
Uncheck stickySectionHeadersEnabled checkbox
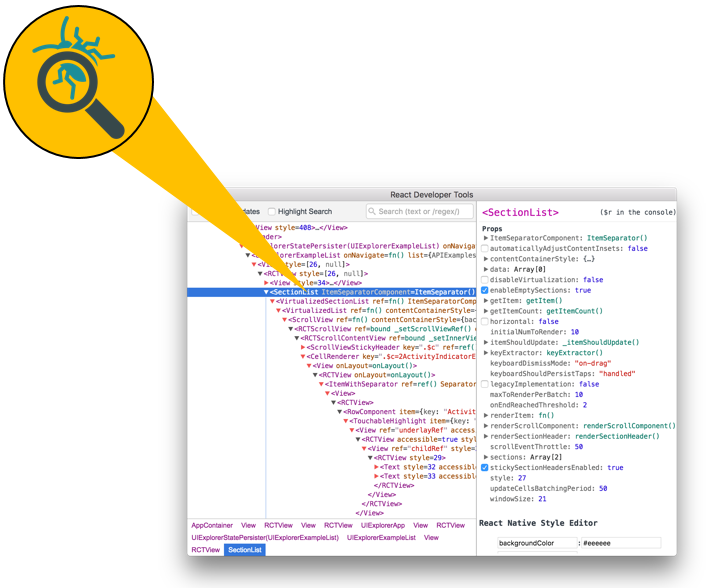pyautogui.click(x=485, y=468)
